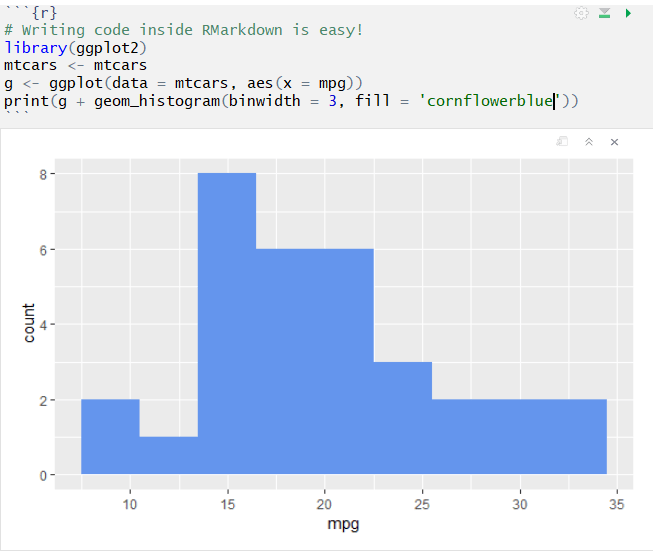Run all chunks above icon

click(604, 13)
